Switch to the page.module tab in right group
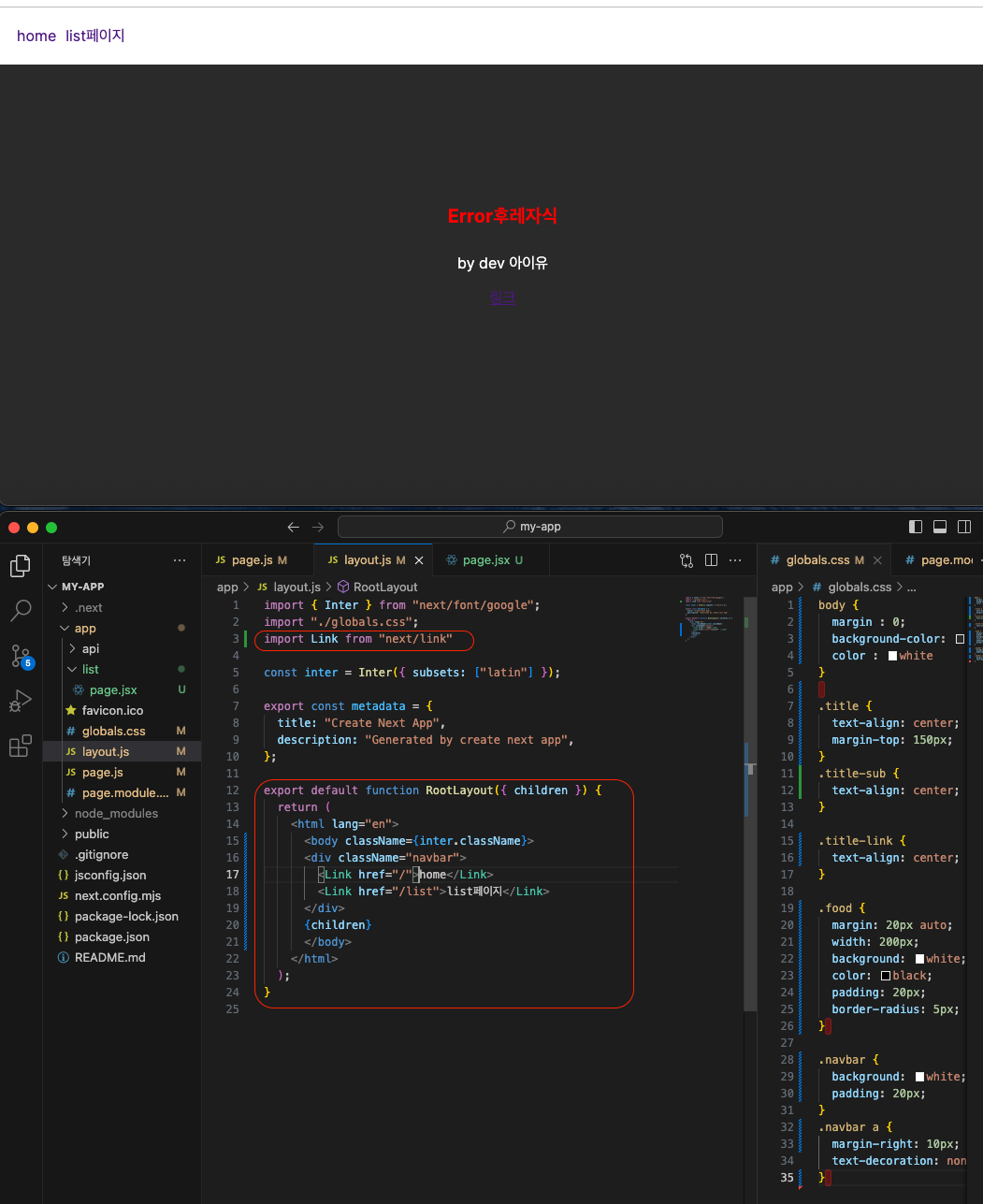The width and height of the screenshot is (983, 1204). pyautogui.click(x=938, y=560)
